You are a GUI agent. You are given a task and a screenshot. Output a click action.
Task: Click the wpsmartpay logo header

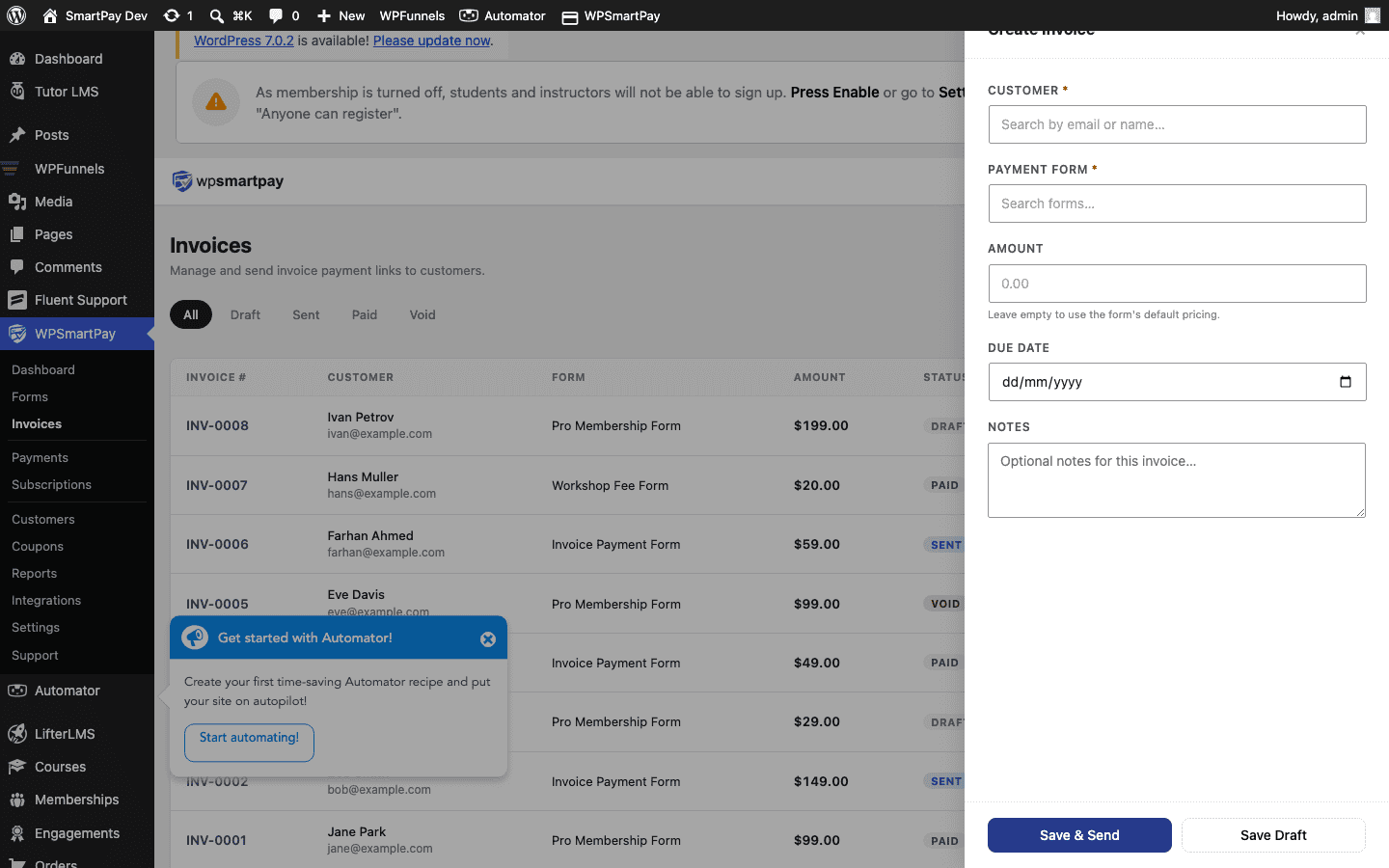click(228, 181)
